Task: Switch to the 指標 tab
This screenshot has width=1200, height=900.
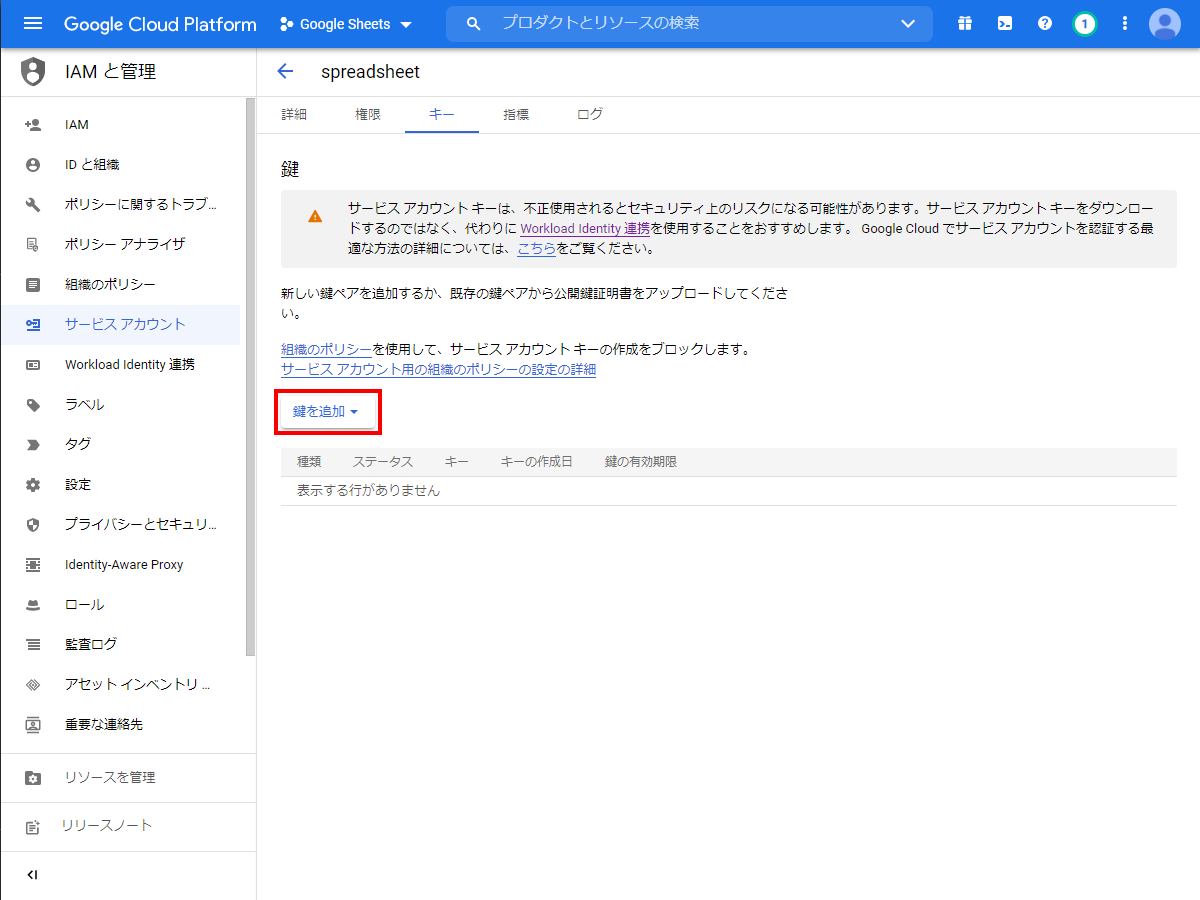Action: click(x=516, y=115)
